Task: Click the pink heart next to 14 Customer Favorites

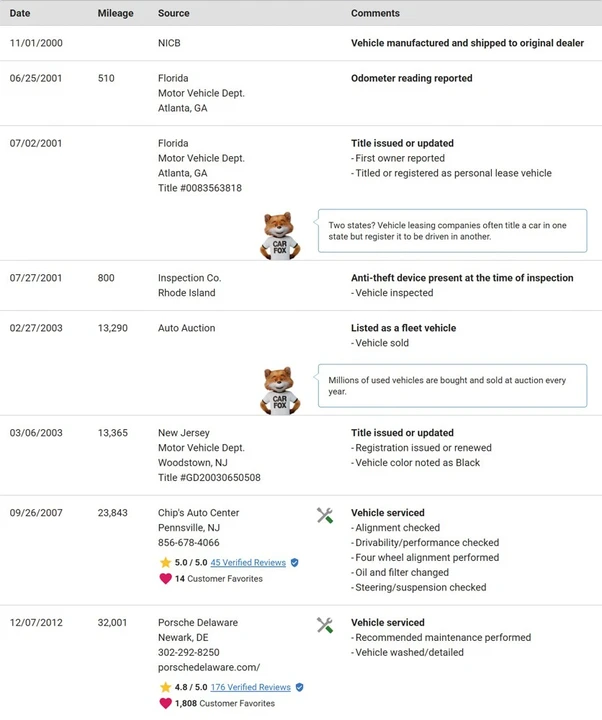Action: click(x=165, y=579)
